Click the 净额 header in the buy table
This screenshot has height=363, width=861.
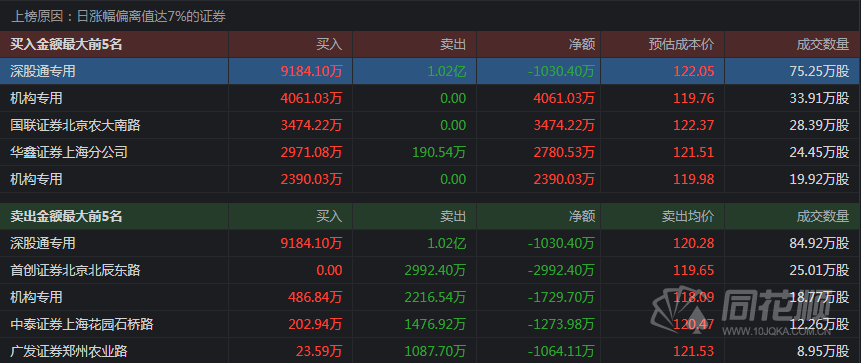pos(582,44)
